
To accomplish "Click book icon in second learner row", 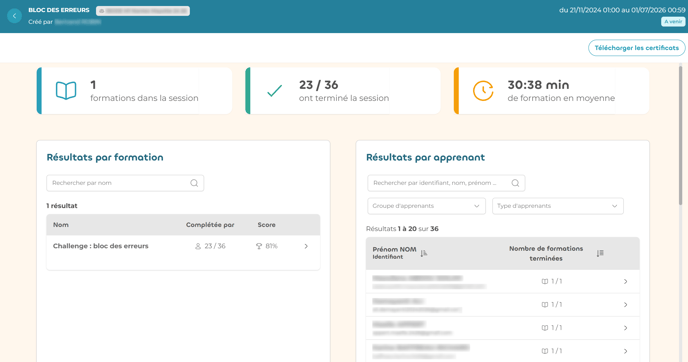I will point(545,305).
